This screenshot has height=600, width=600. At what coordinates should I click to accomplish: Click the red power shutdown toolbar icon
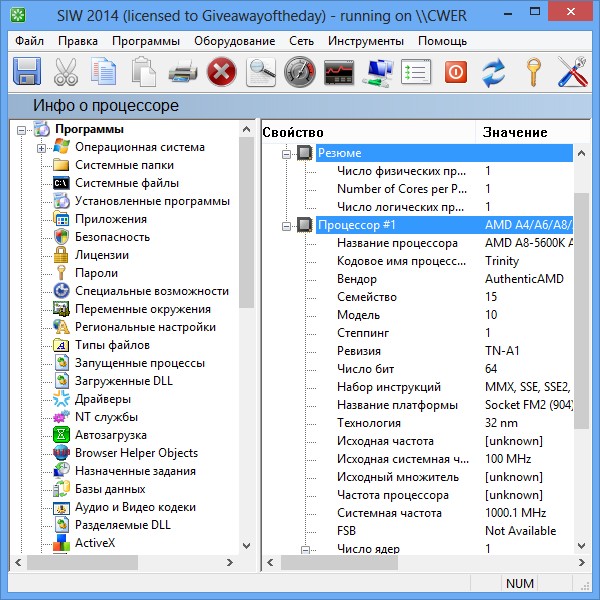[455, 73]
